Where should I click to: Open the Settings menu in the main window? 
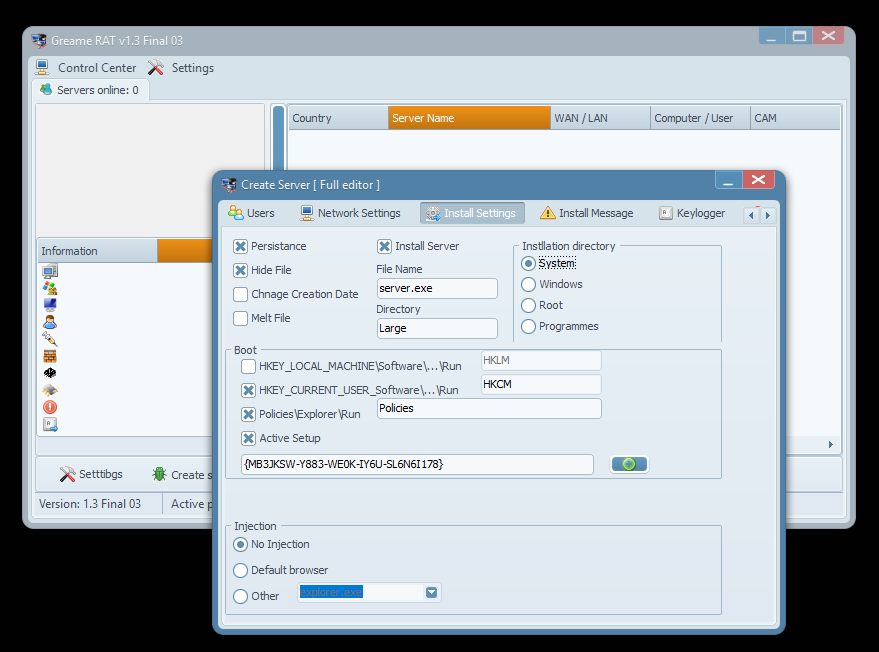click(181, 68)
